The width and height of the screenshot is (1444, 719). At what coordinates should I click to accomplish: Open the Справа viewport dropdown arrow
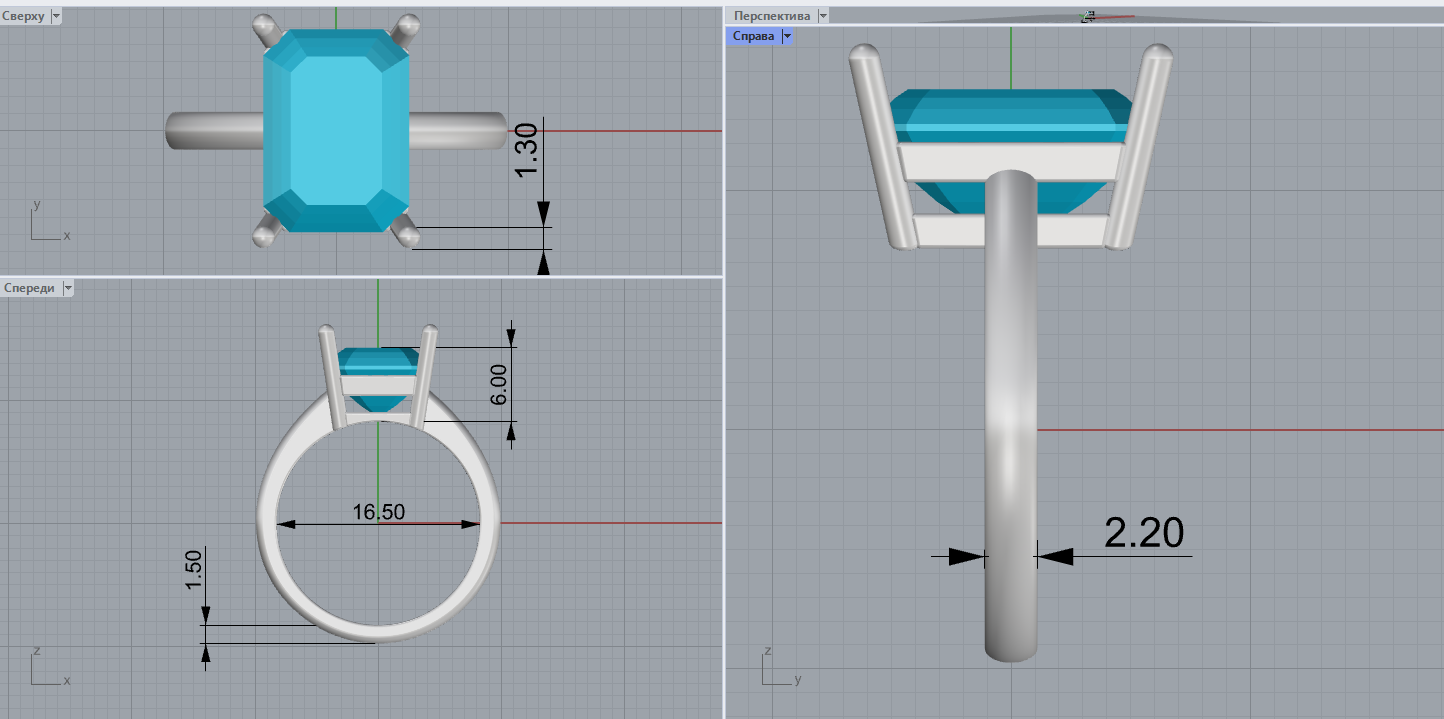tap(787, 36)
